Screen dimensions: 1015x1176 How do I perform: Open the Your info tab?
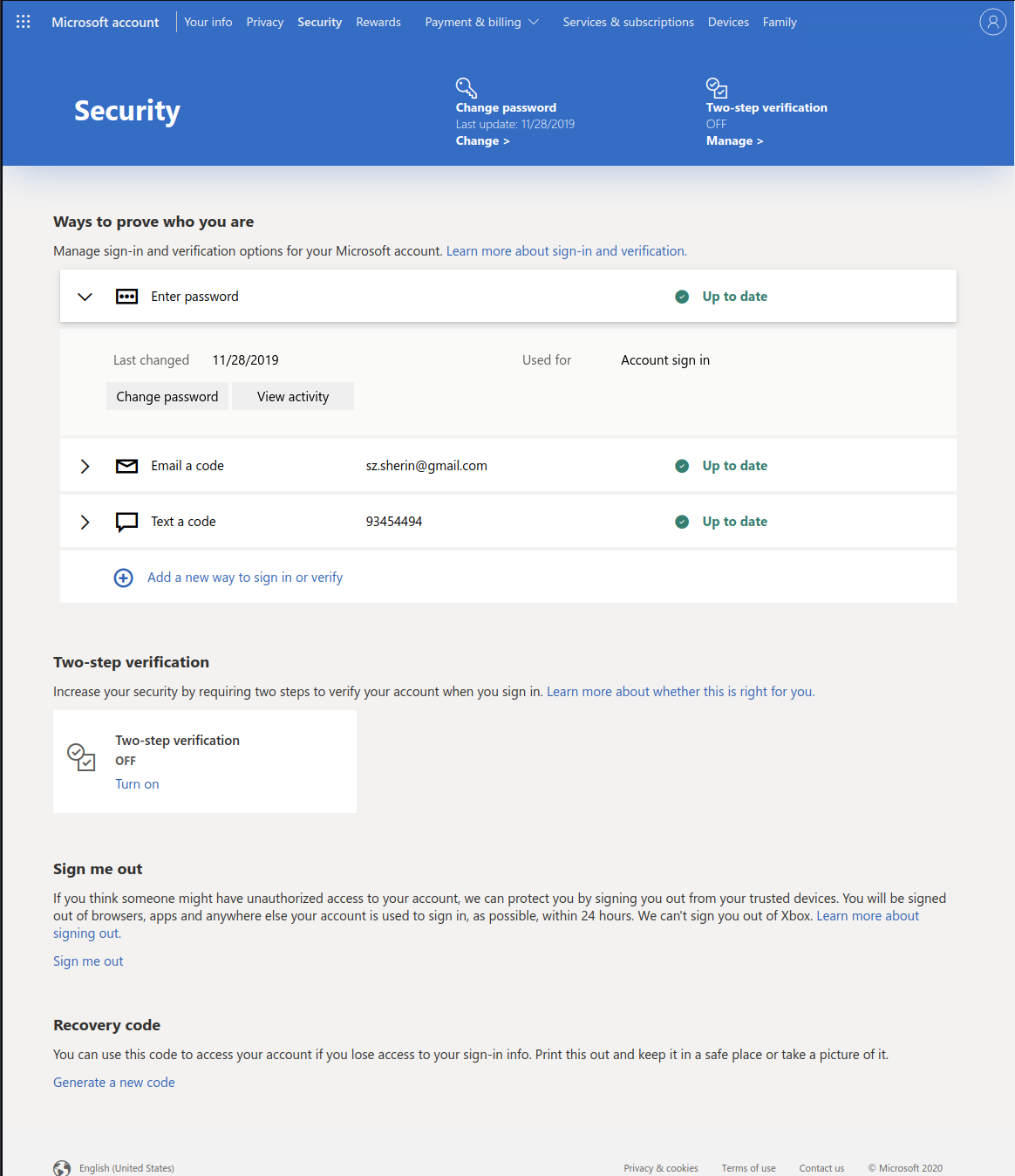point(208,22)
